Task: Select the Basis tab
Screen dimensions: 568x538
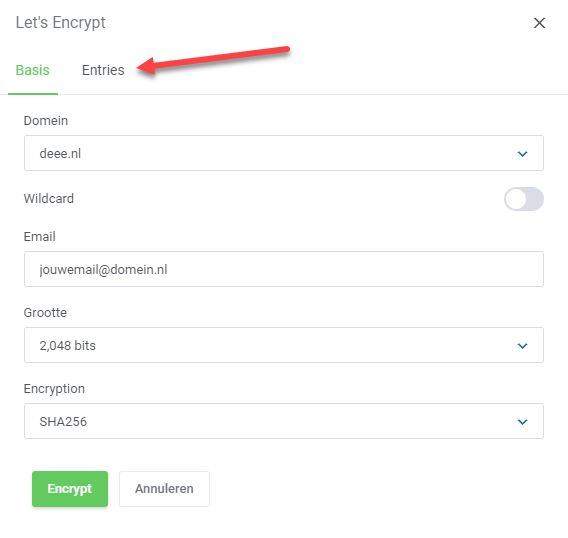Action: (x=33, y=70)
